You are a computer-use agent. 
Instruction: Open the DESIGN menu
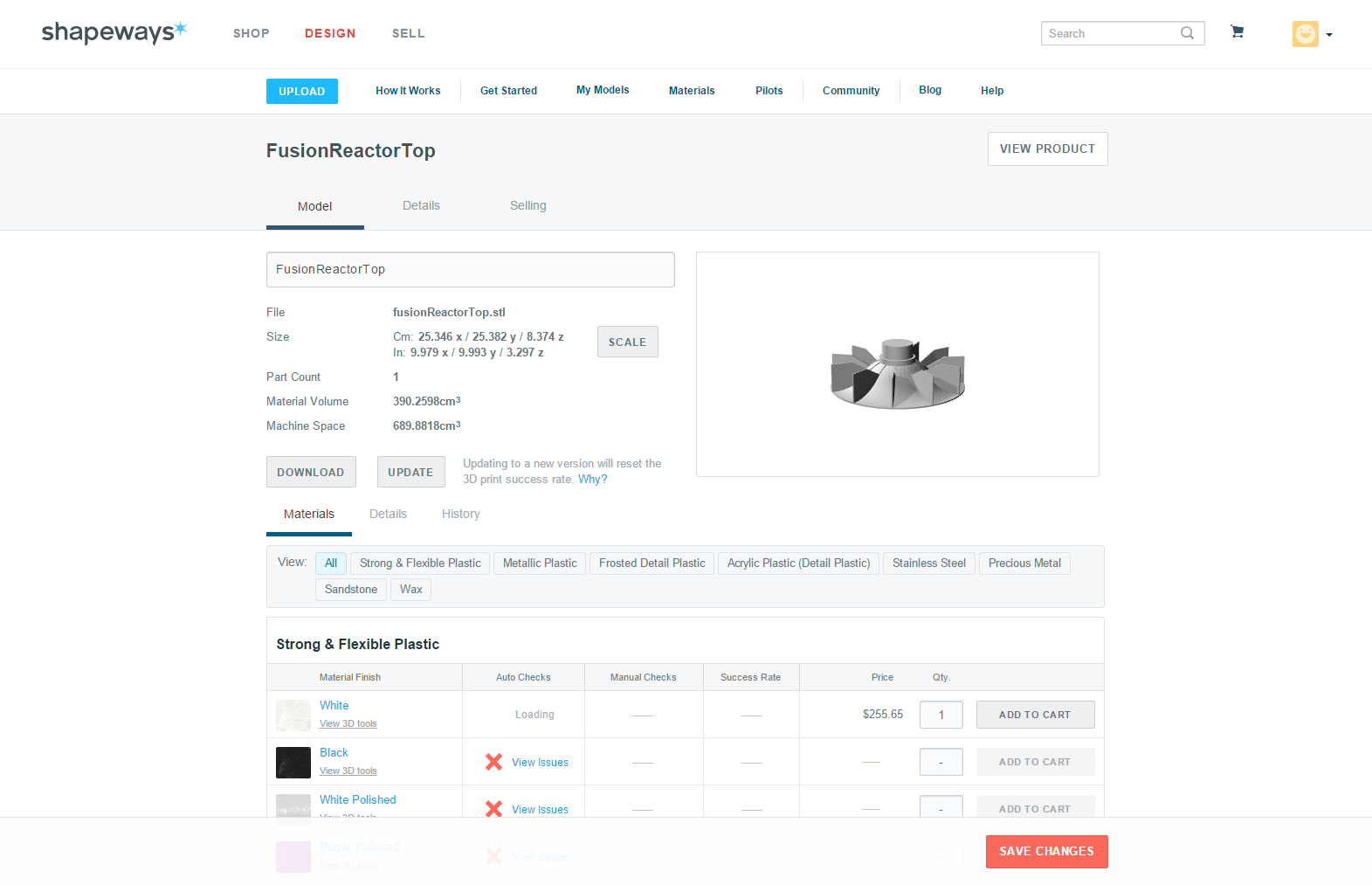click(330, 33)
